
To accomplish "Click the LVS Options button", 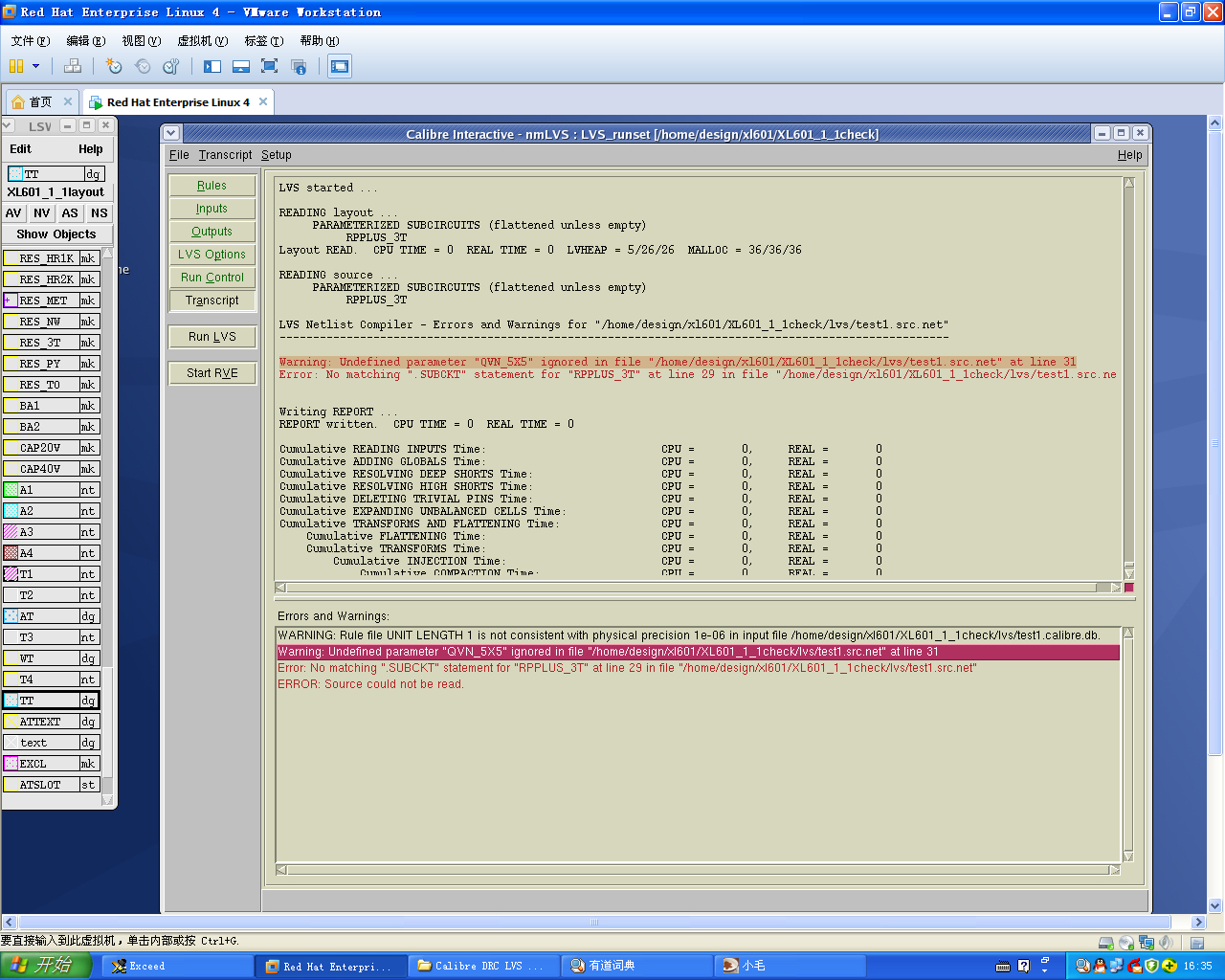I will pos(212,255).
